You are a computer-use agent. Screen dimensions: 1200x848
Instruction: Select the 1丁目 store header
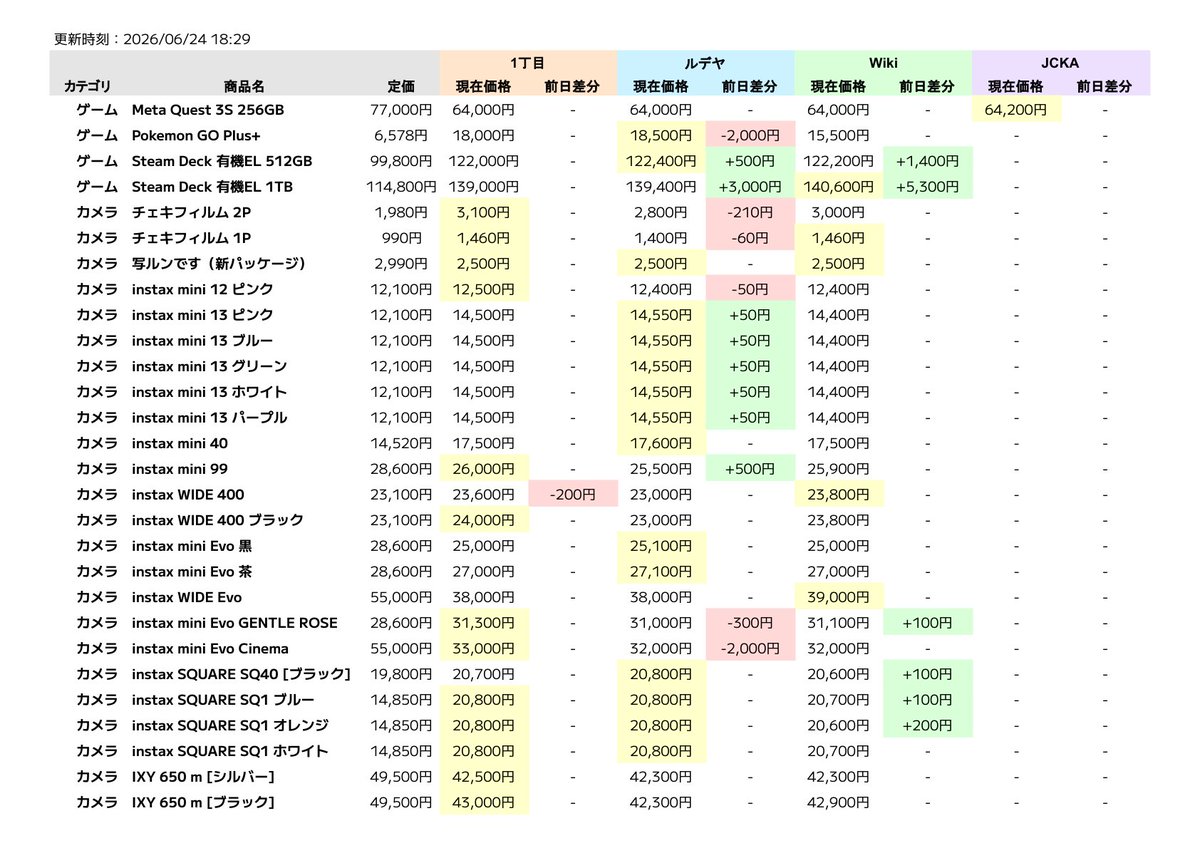pos(527,62)
